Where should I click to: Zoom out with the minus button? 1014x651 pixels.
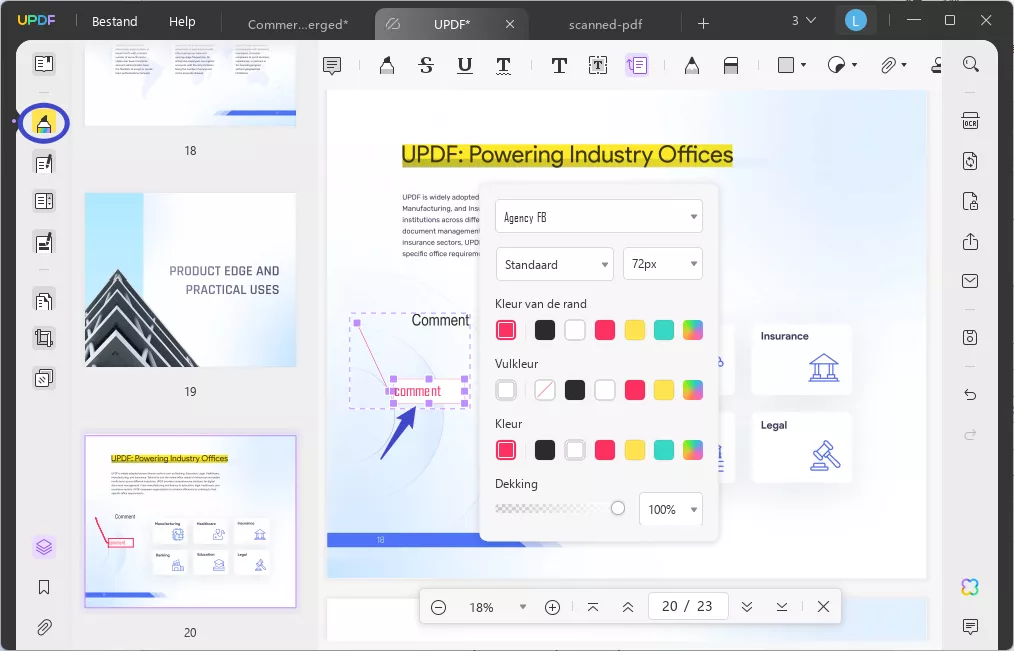438,607
